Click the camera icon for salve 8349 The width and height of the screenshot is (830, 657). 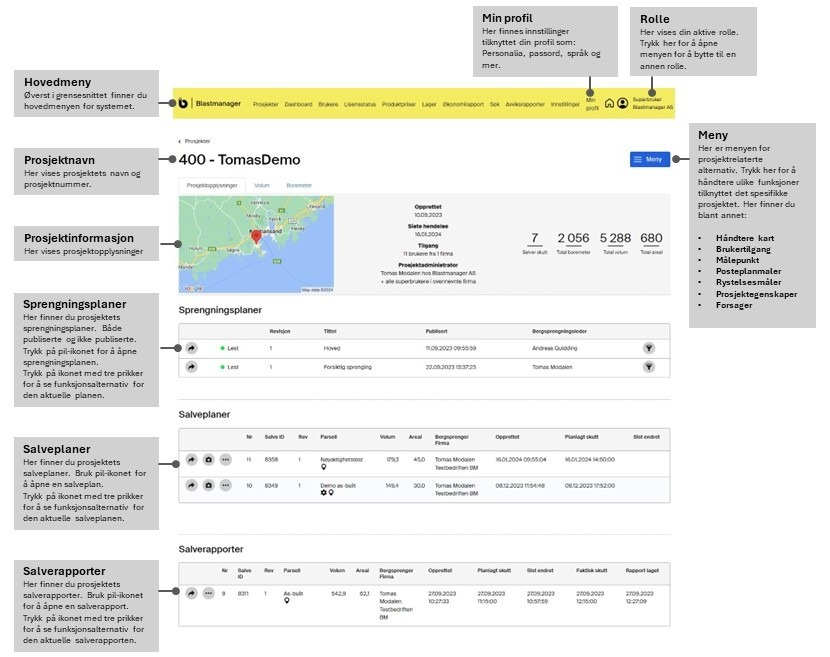pyautogui.click(x=209, y=485)
